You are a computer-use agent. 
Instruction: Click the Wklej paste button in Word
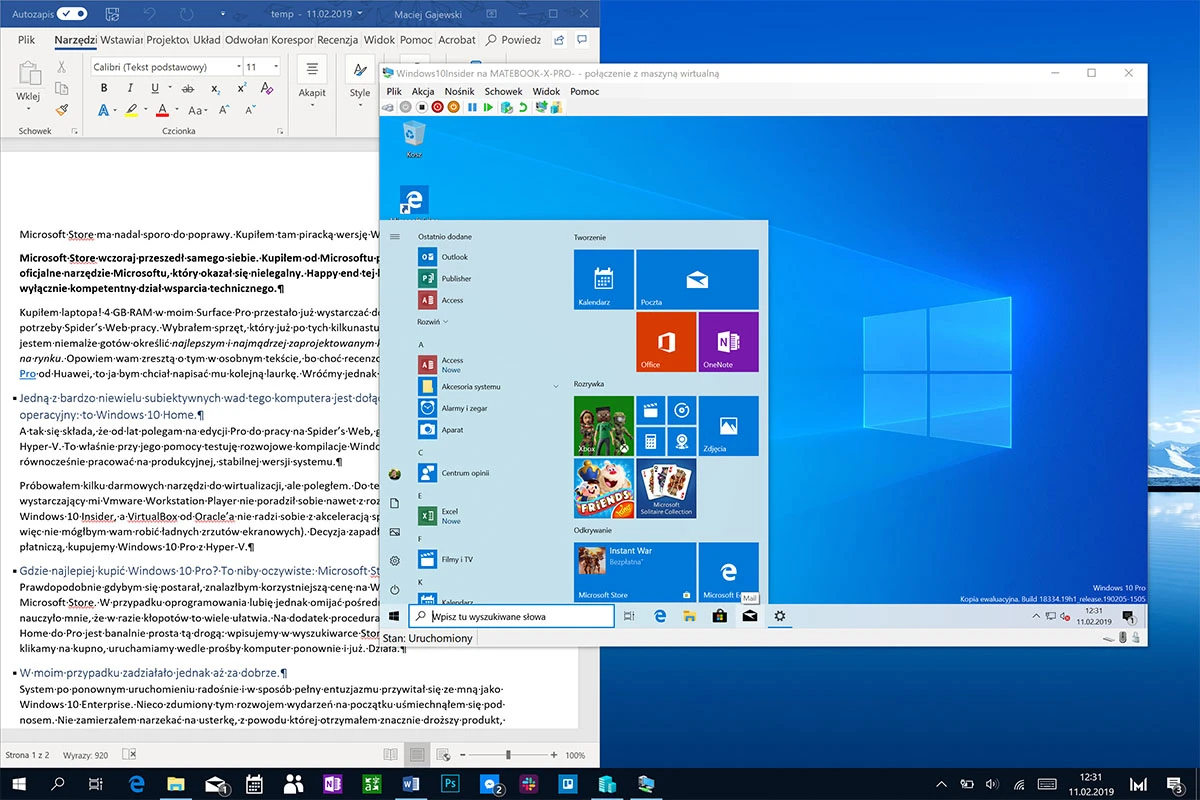point(28,84)
